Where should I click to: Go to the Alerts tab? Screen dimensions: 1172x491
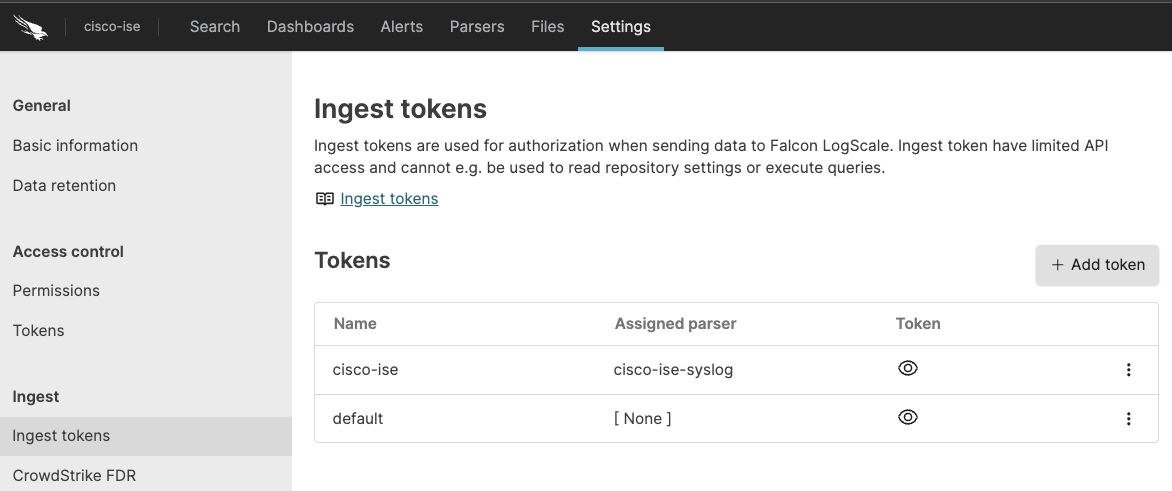click(x=401, y=26)
